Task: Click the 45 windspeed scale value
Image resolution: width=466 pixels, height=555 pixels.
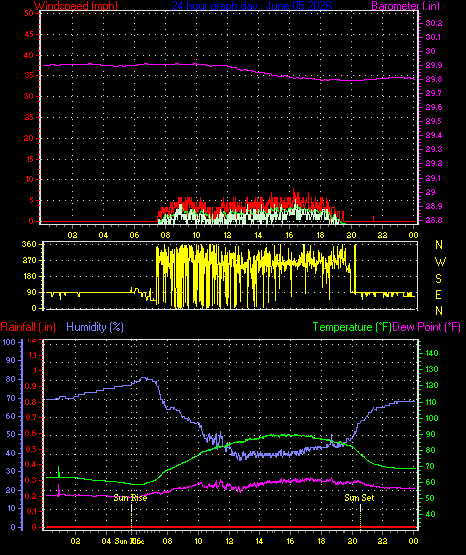Action: [x=29, y=34]
